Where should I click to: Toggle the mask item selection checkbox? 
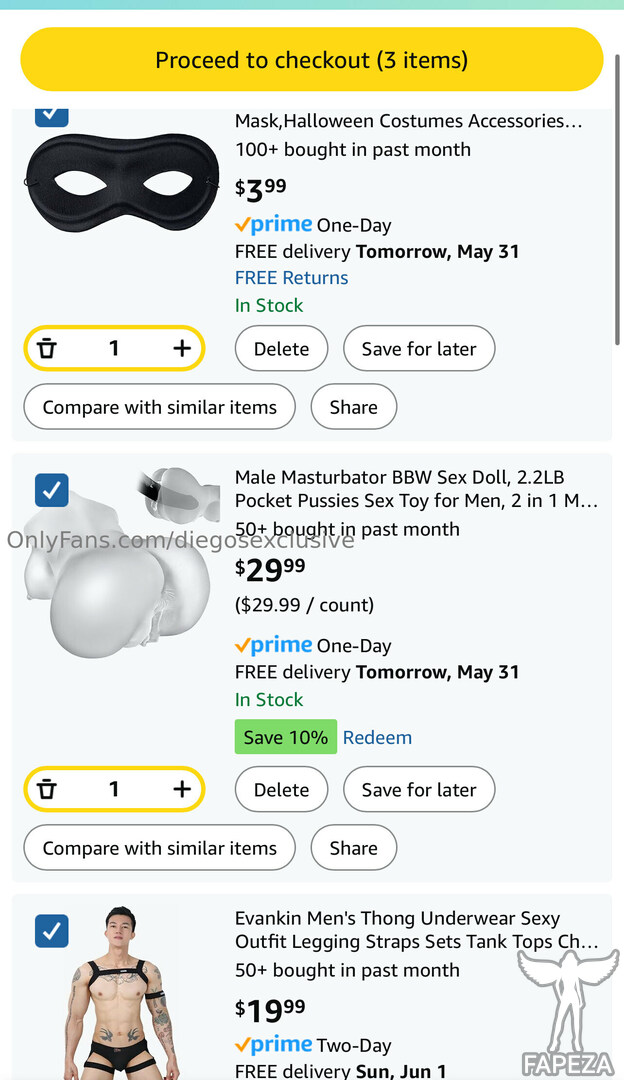(x=51, y=112)
